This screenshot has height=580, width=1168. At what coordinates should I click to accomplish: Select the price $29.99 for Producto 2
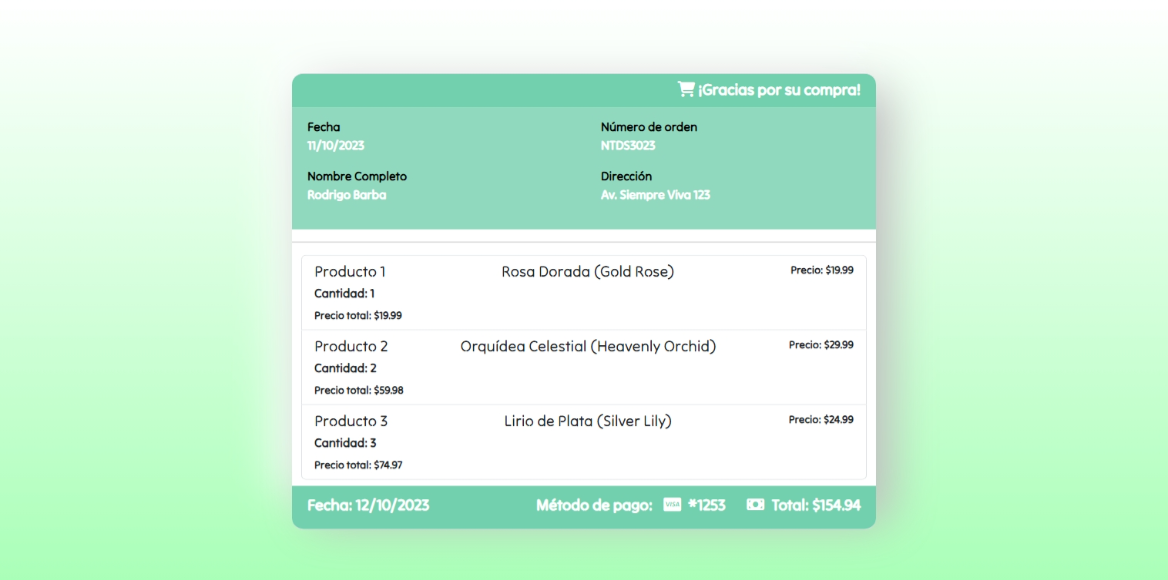821,344
